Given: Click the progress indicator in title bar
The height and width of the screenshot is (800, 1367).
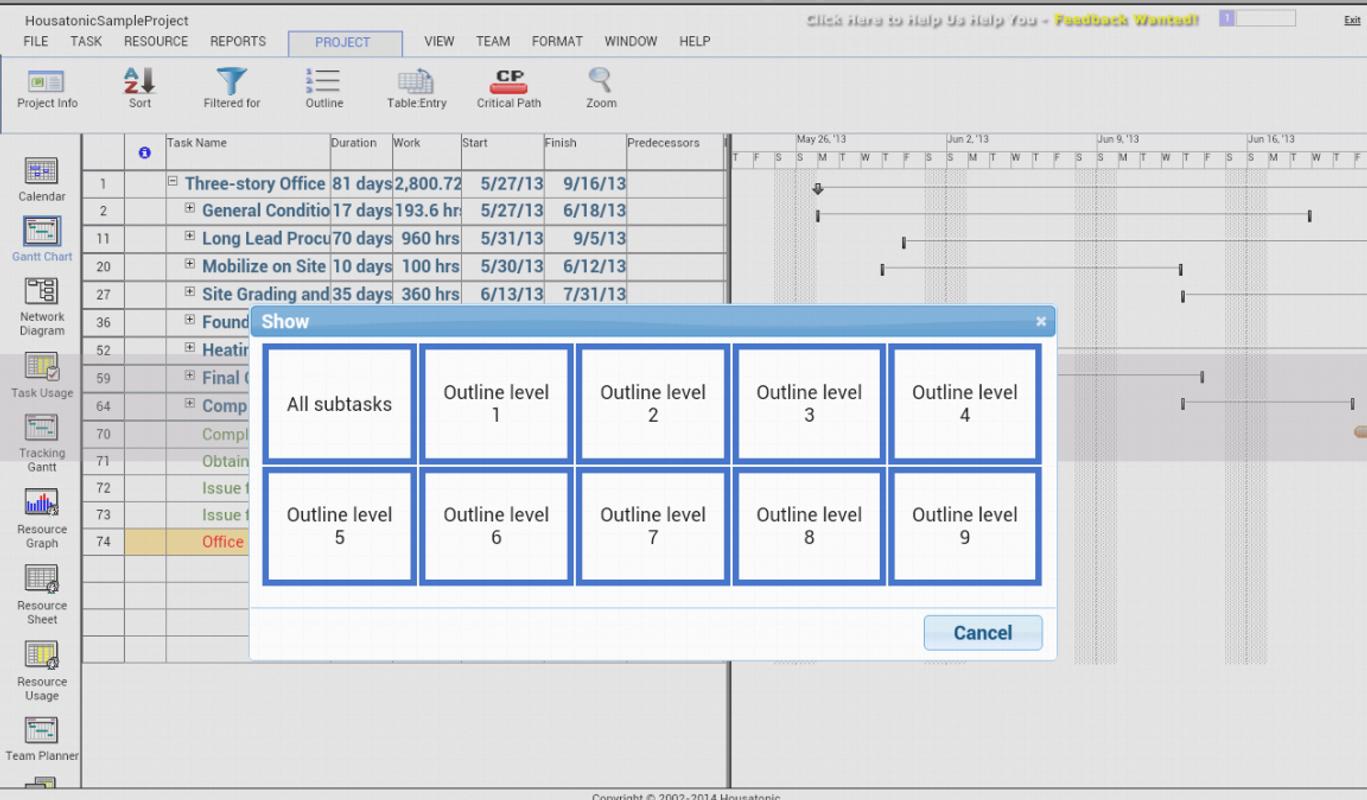Looking at the screenshot, I should [1257, 18].
